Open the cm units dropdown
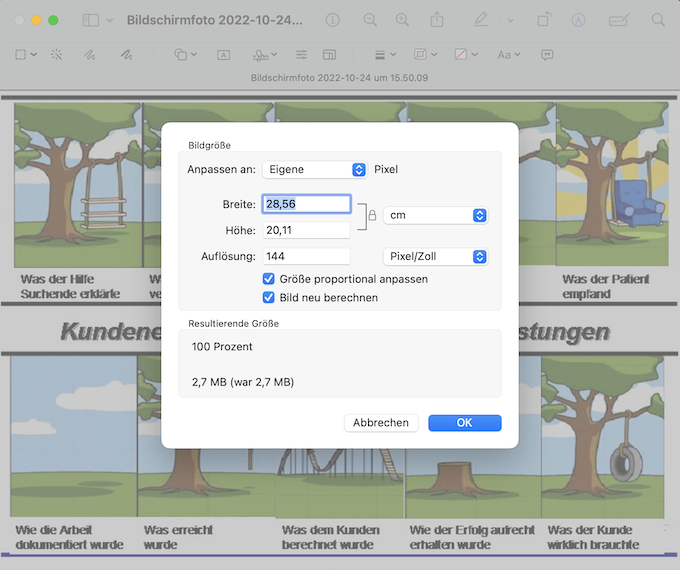 pyautogui.click(x=435, y=216)
